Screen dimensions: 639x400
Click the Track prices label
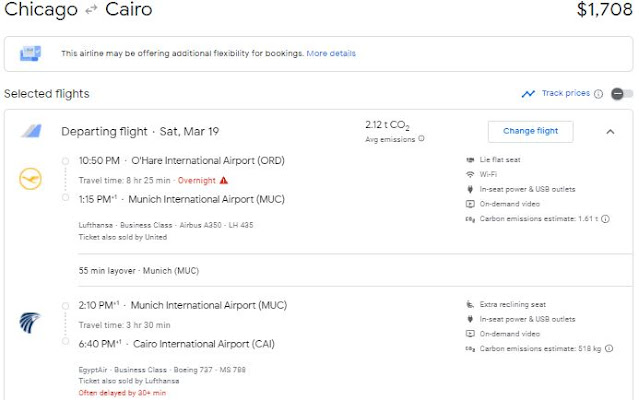tap(566, 93)
